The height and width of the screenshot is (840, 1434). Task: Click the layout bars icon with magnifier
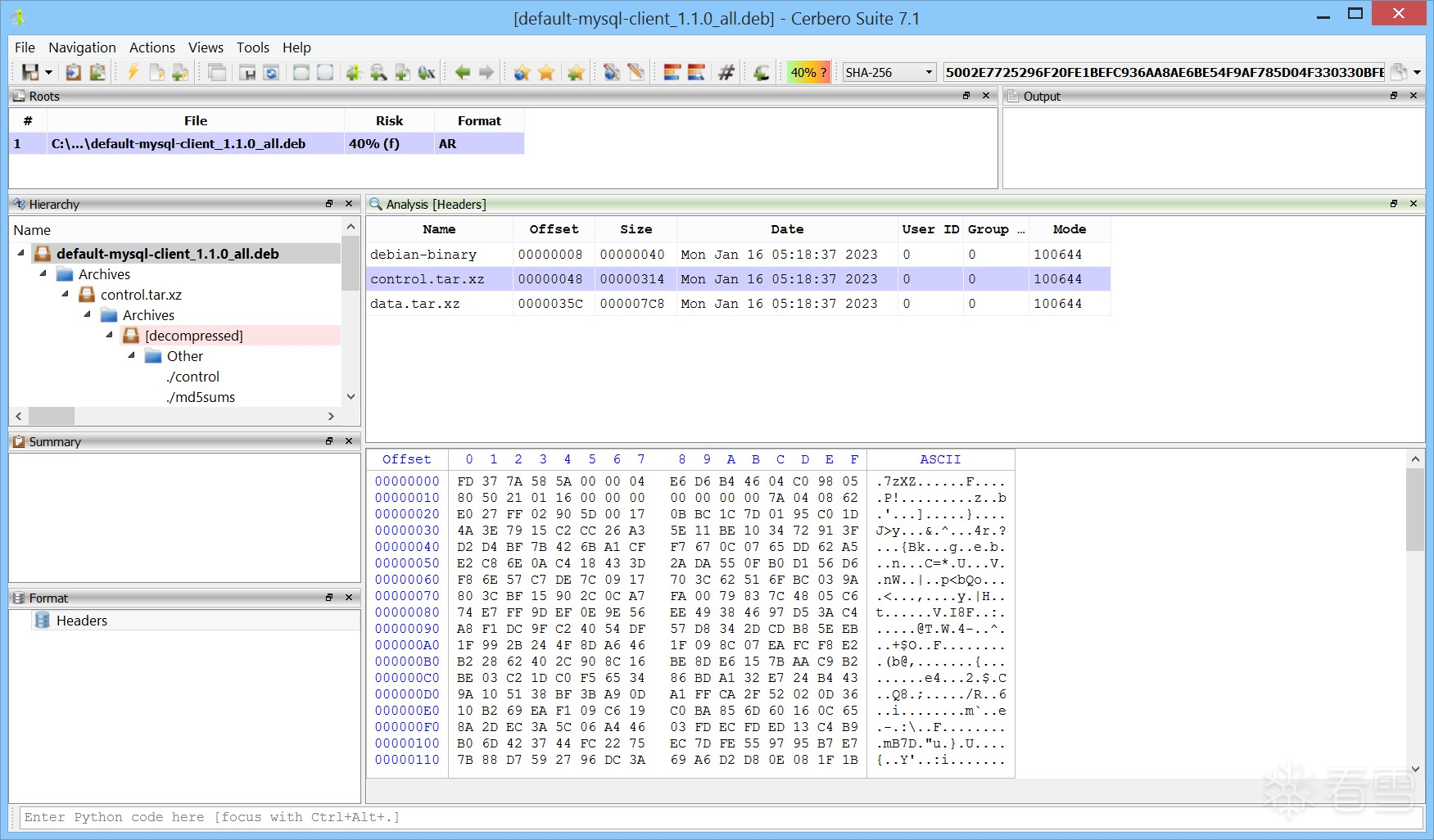click(x=696, y=72)
